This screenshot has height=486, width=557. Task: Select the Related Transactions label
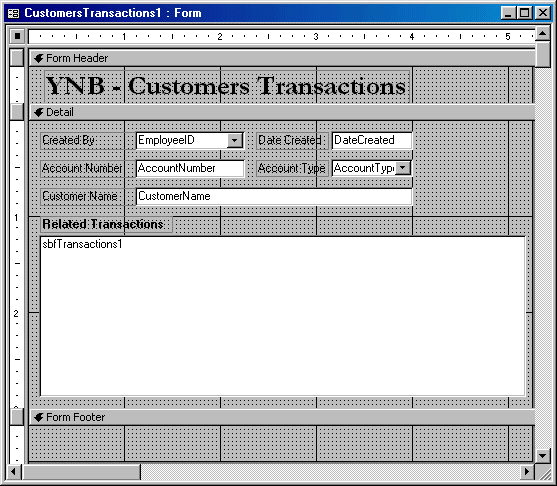pos(106,225)
